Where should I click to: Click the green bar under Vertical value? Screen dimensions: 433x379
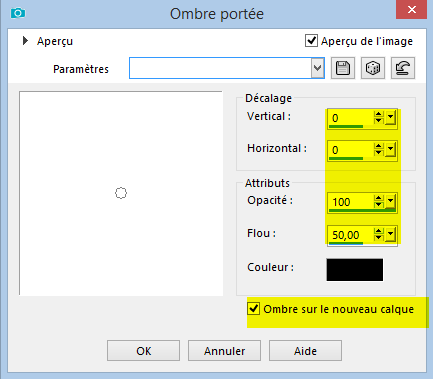pyautogui.click(x=346, y=127)
